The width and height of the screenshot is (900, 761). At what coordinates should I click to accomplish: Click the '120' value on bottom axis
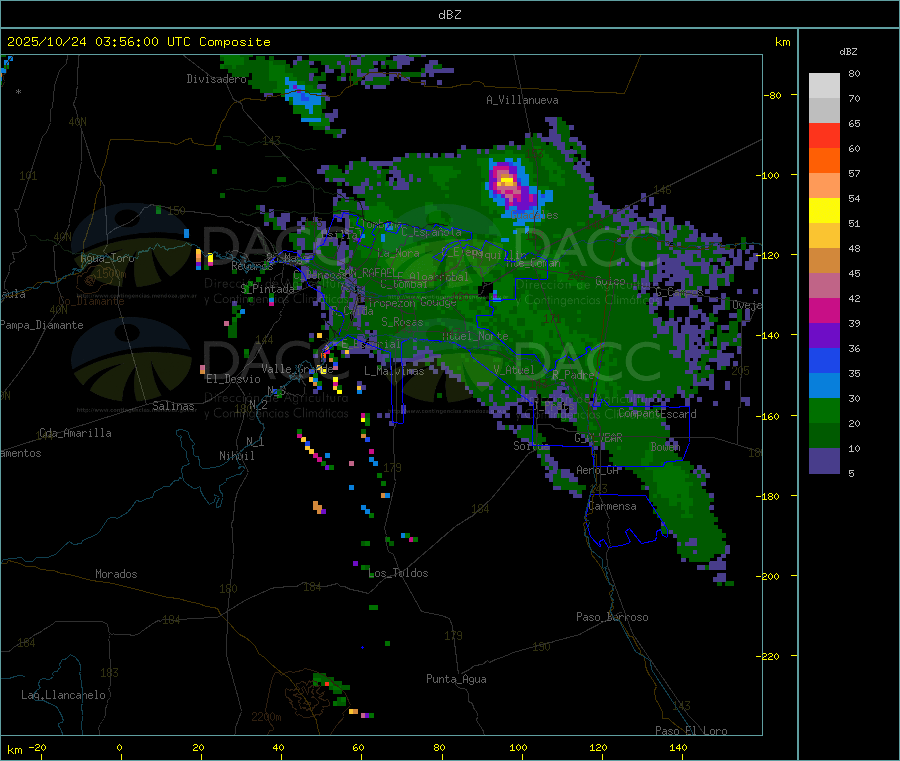click(x=598, y=747)
